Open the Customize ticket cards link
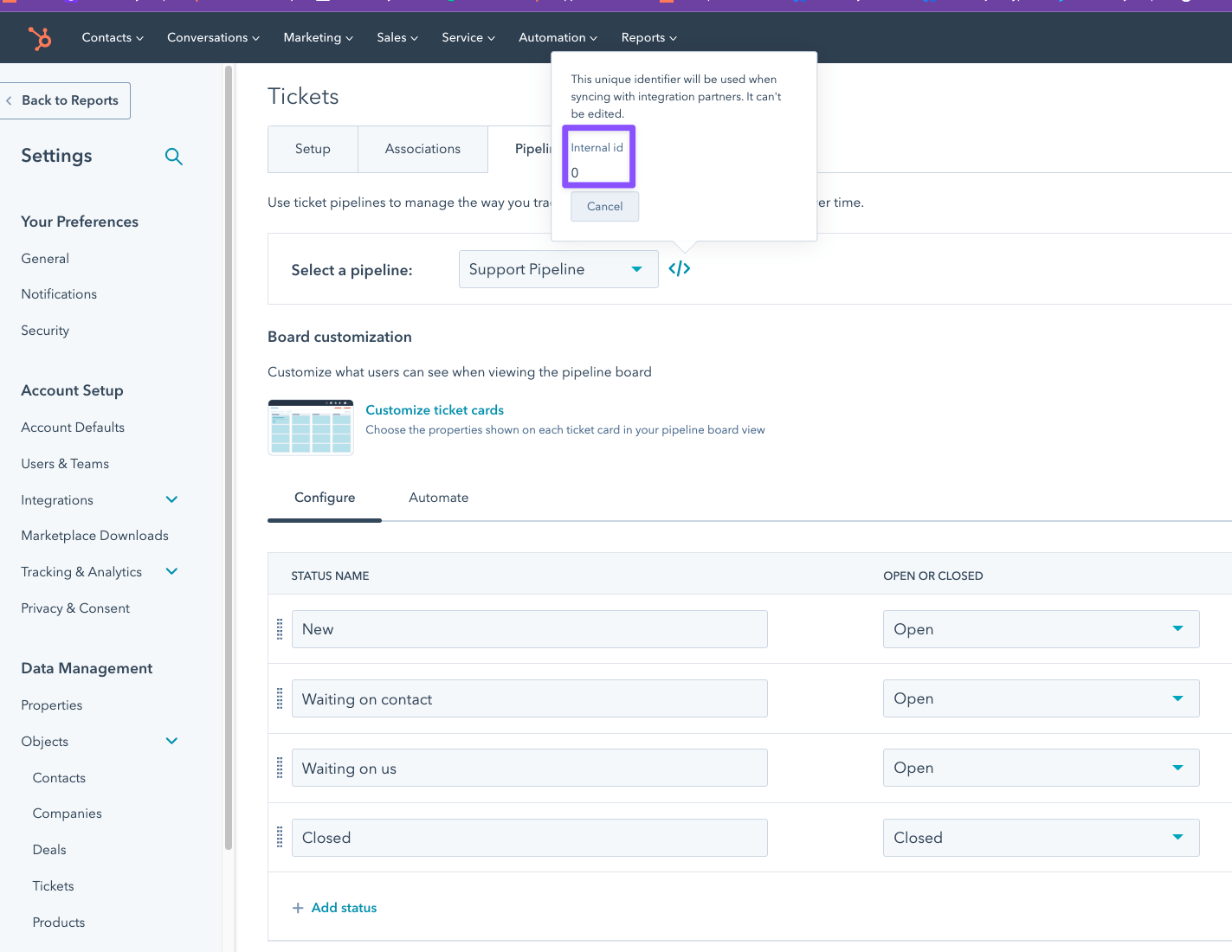Viewport: 1232px width, 952px height. coord(435,409)
